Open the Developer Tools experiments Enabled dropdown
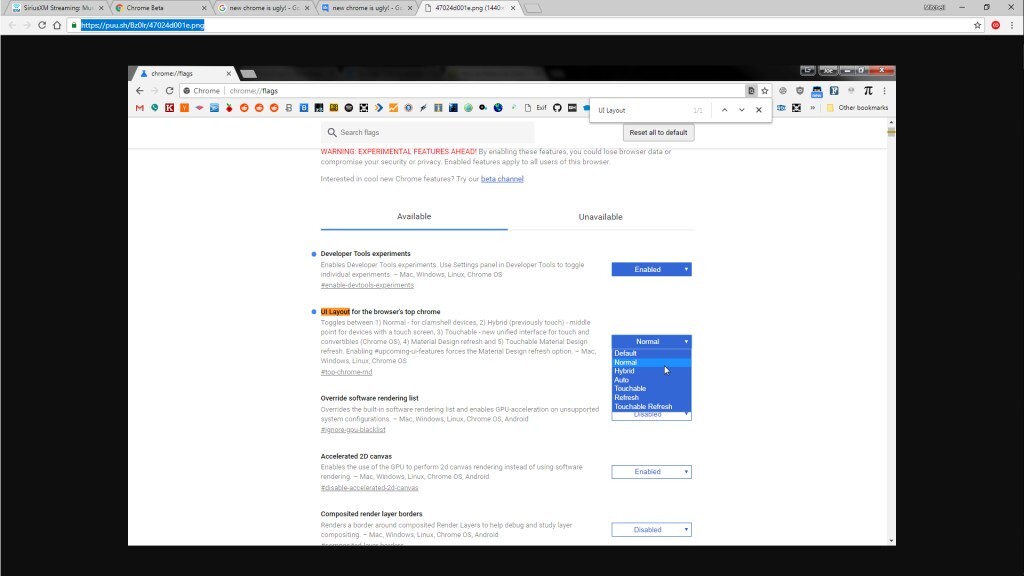Viewport: 1024px width, 576px height. click(651, 269)
